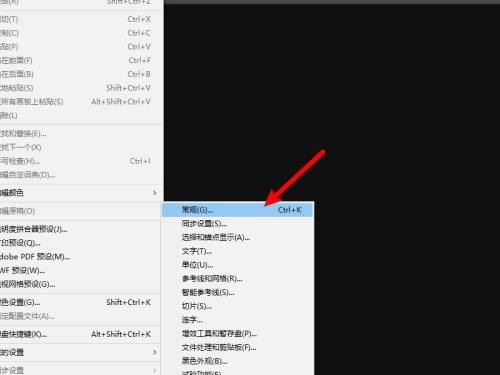This screenshot has height=375, width=500.
Task: Open Adobe PDF 预设(M) menu item
Action: pos(80,257)
